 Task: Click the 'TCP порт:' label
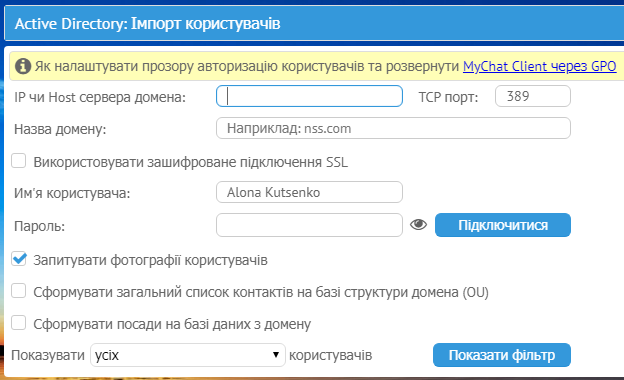(x=448, y=97)
